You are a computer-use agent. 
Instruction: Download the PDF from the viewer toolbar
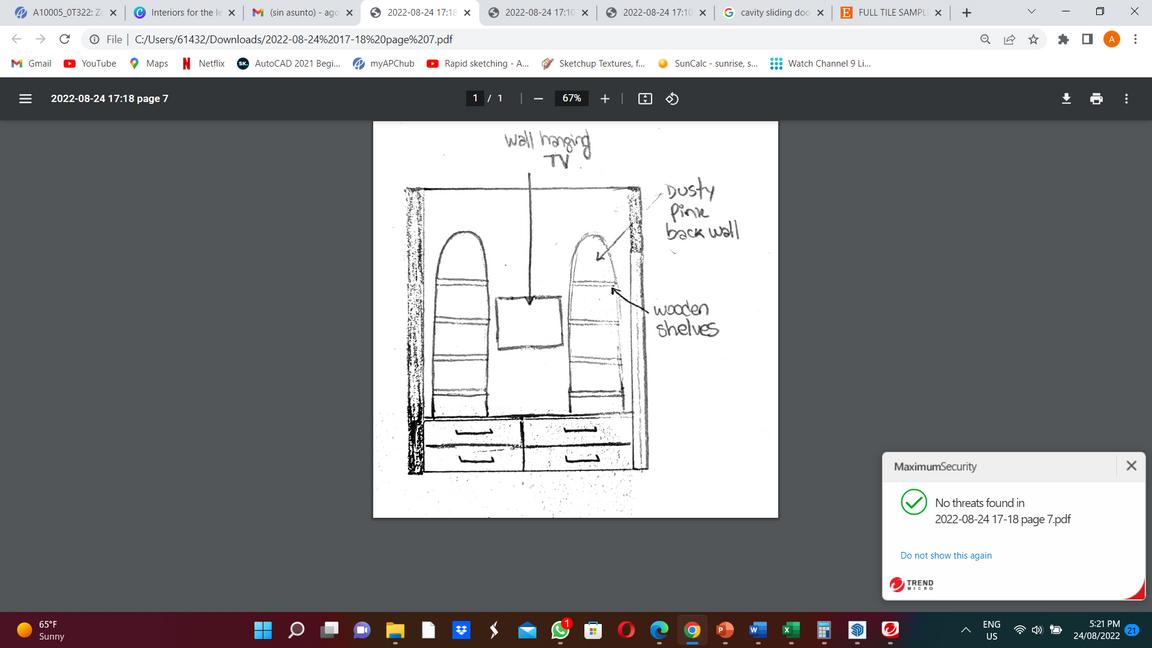coord(1066,98)
